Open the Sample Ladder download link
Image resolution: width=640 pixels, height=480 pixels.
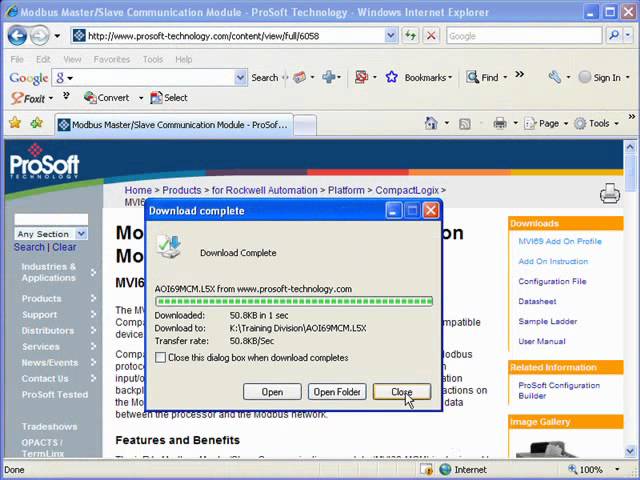click(547, 321)
